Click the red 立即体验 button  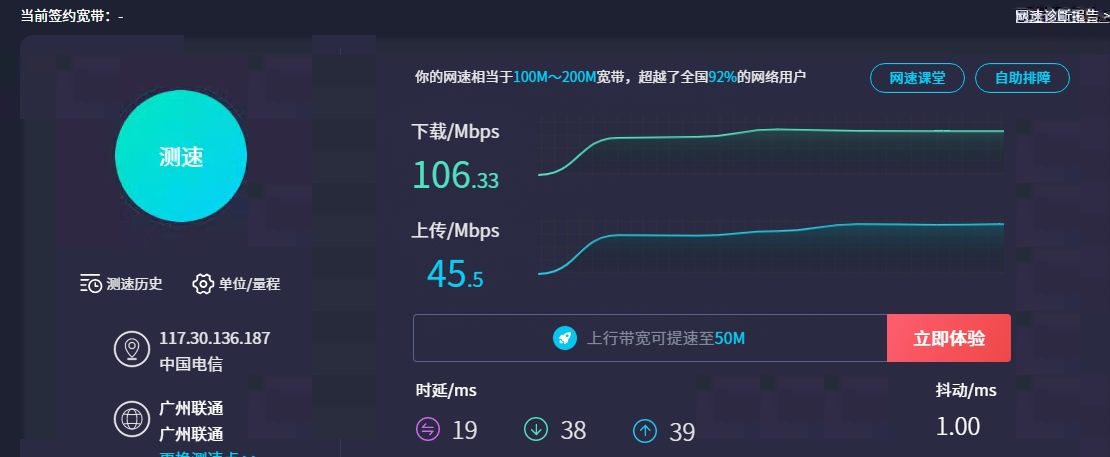click(948, 338)
